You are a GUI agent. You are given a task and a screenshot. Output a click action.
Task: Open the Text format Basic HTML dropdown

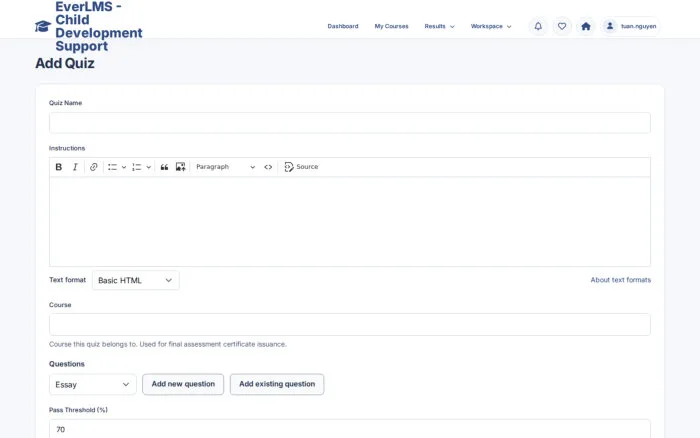(136, 280)
